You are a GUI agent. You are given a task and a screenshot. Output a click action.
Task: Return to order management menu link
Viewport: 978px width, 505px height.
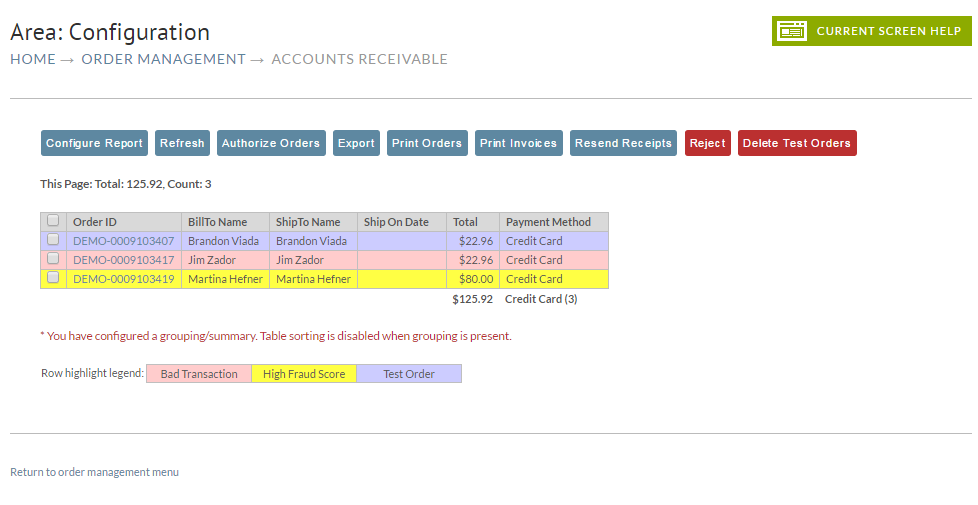[x=94, y=472]
